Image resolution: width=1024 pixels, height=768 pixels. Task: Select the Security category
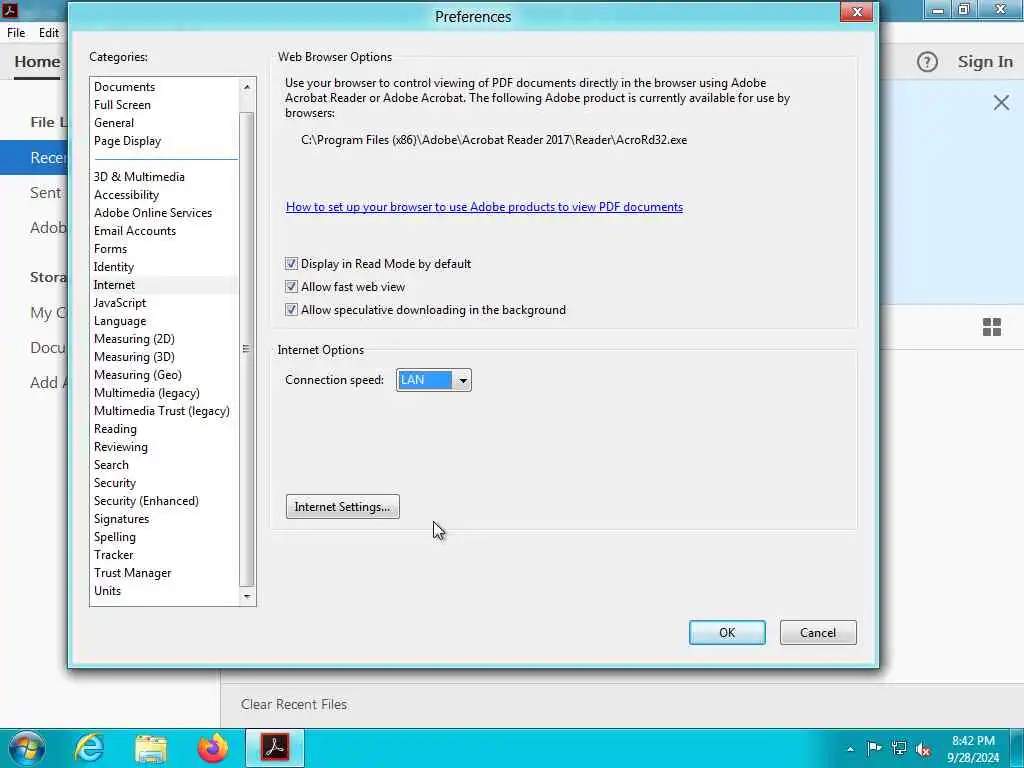point(114,483)
